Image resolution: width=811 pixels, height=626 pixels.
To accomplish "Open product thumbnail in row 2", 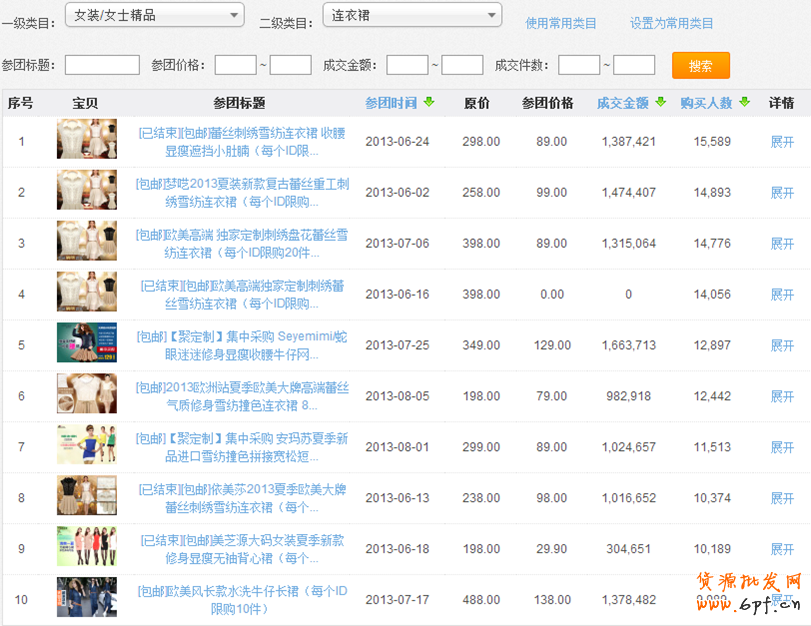I will click(x=87, y=190).
